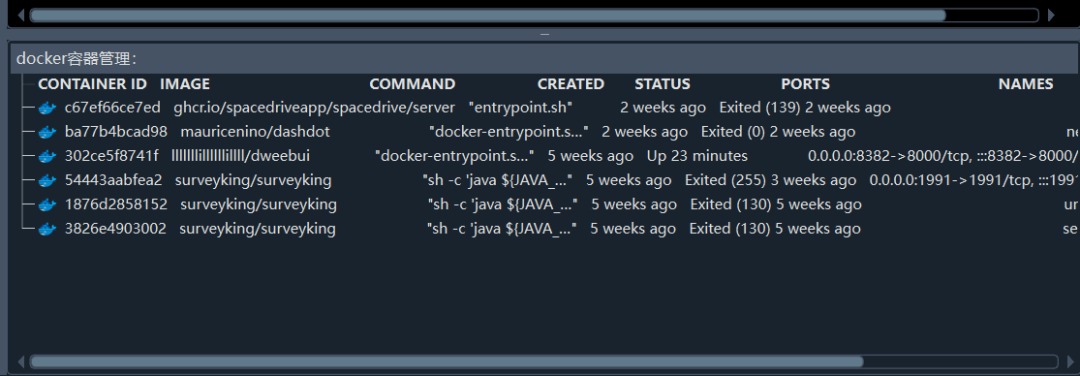Viewport: 1080px width, 376px height.
Task: Click the CREATED column header
Action: click(570, 84)
